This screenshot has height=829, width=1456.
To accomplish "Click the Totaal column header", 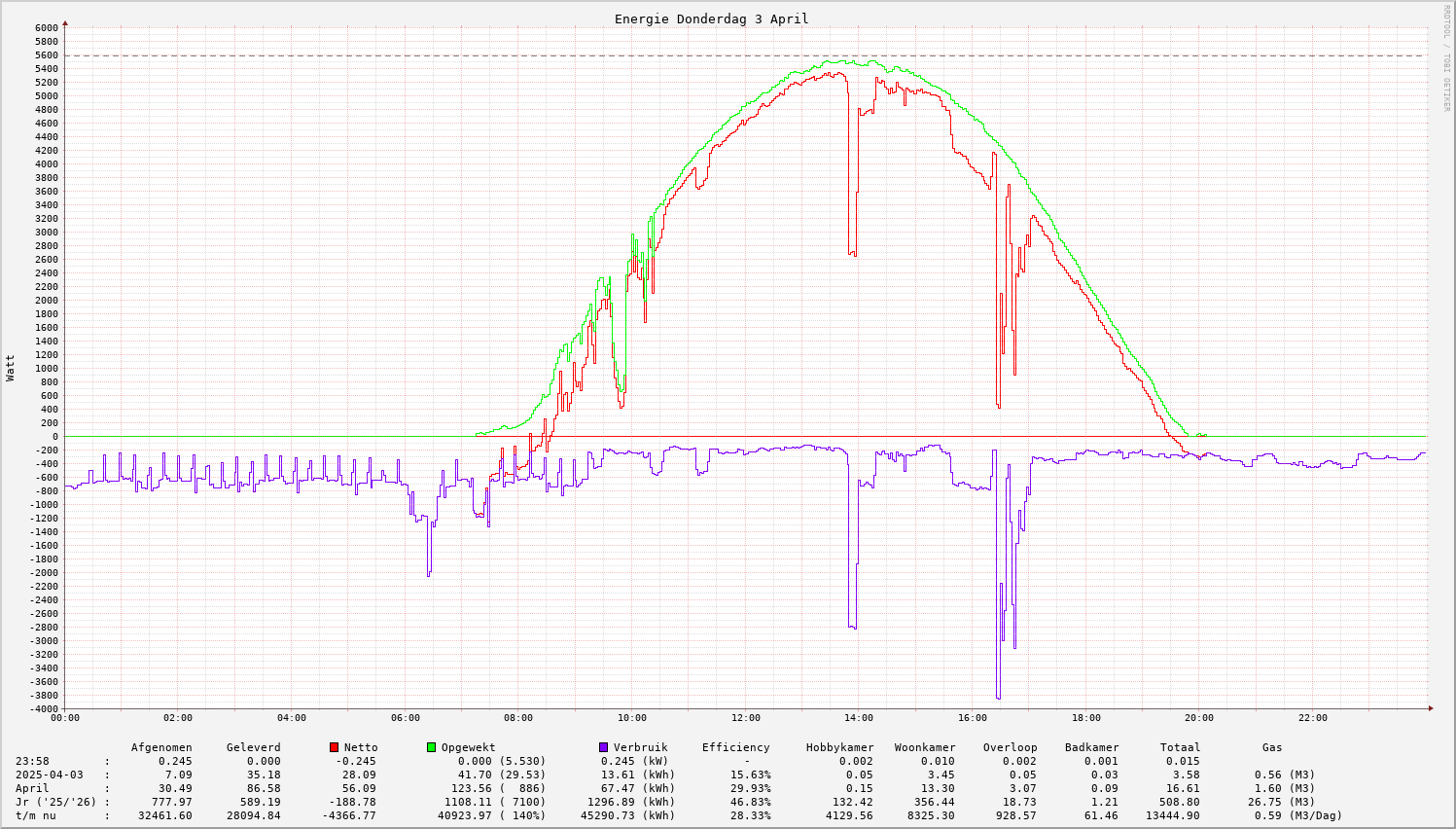I will (1180, 747).
